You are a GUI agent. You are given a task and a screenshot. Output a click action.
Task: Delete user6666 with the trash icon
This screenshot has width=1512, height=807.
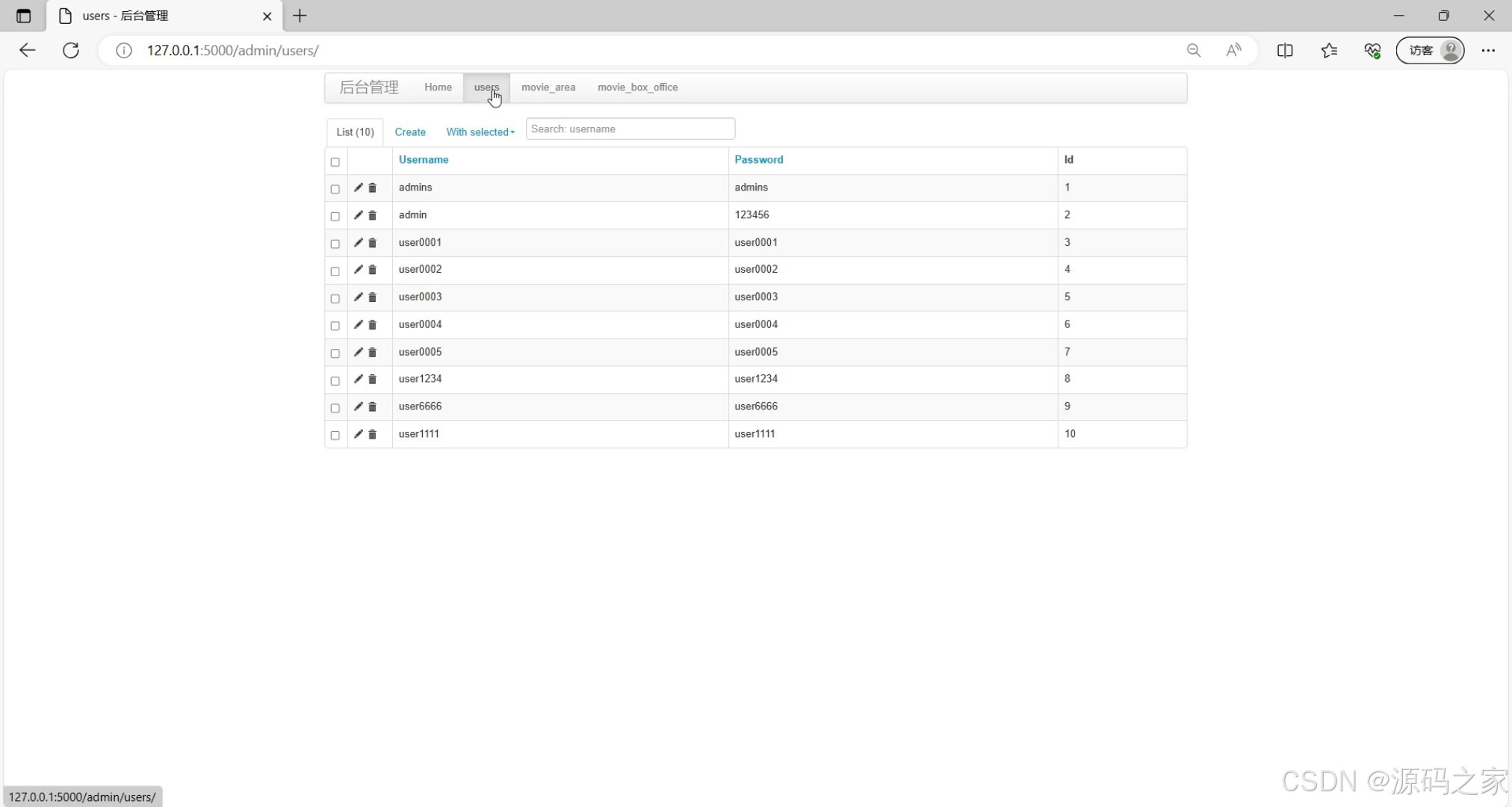point(372,406)
